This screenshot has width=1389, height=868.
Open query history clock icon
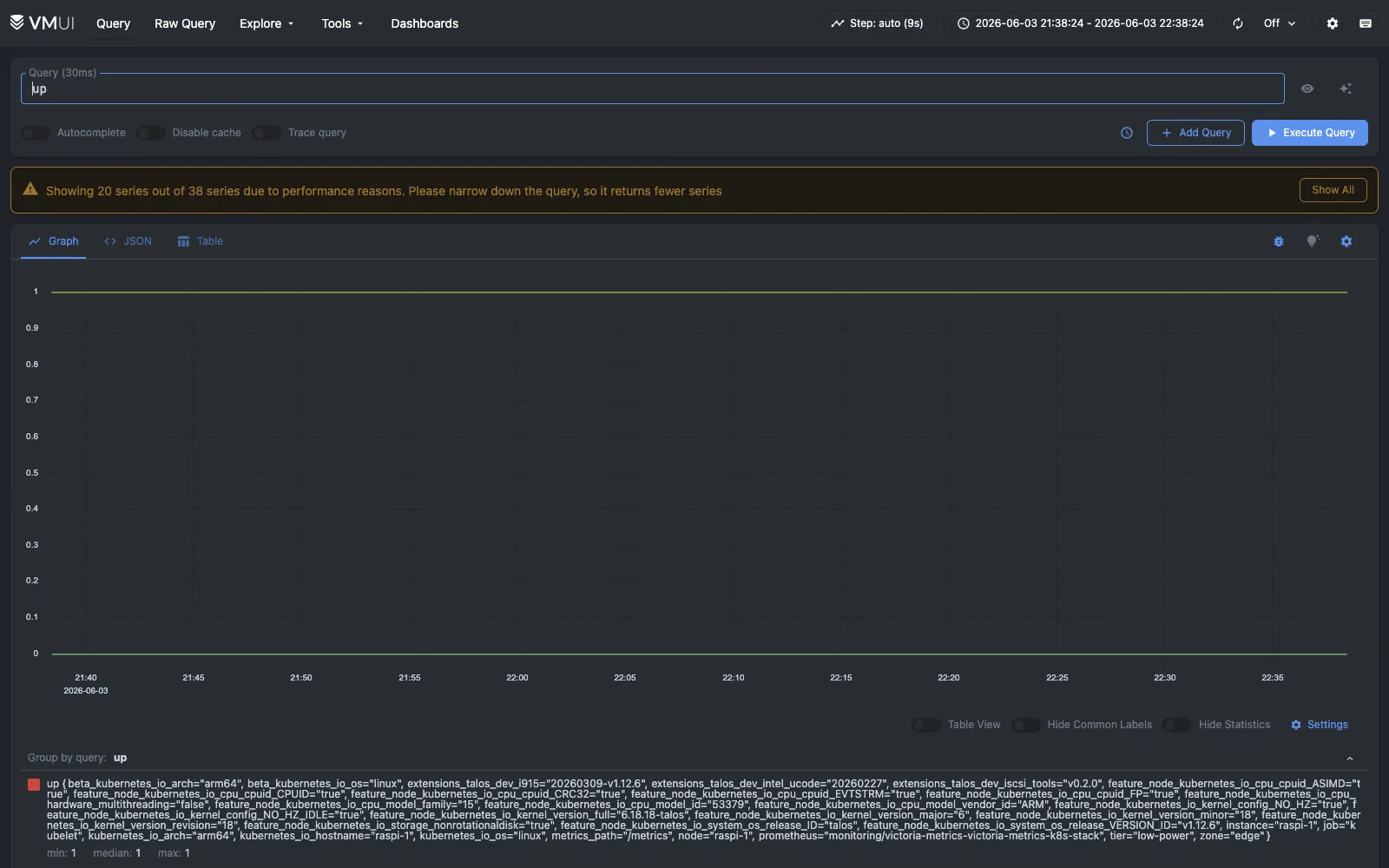coord(1127,133)
